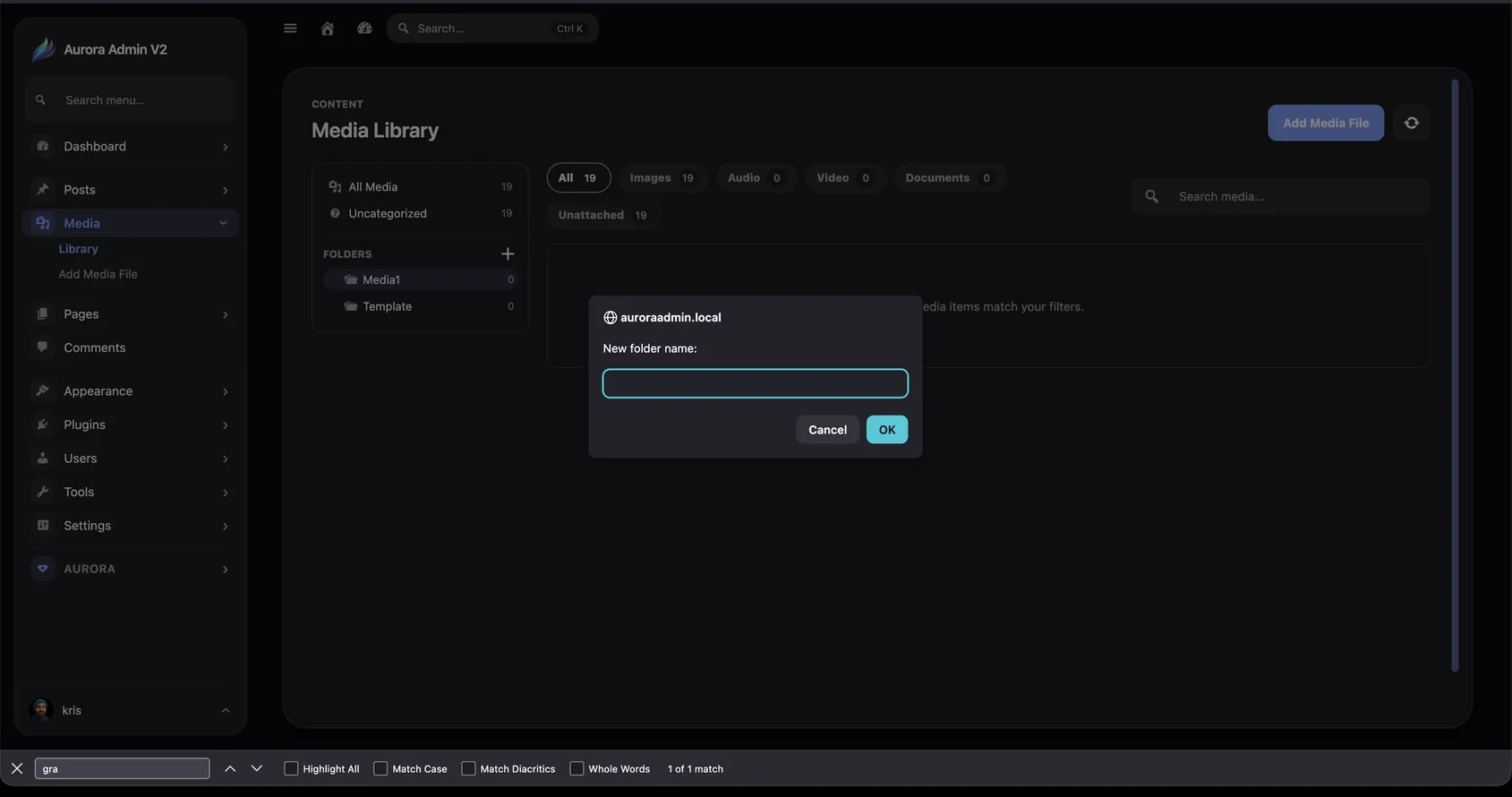This screenshot has height=797, width=1512.
Task: Select the Video filter tab
Action: pos(844,177)
